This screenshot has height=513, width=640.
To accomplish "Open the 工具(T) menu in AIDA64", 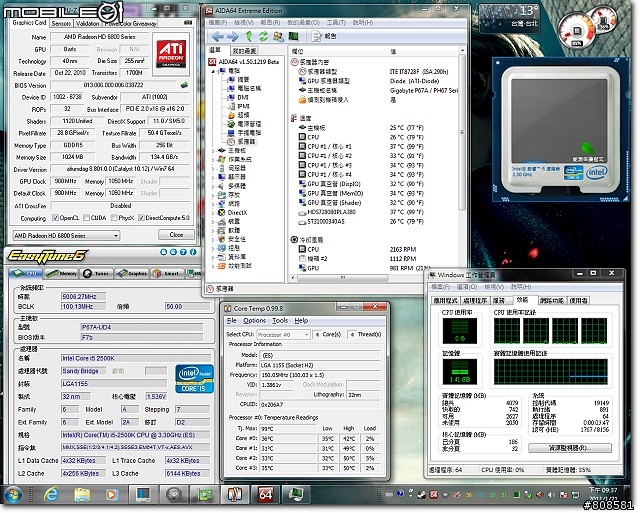I will coord(336,22).
